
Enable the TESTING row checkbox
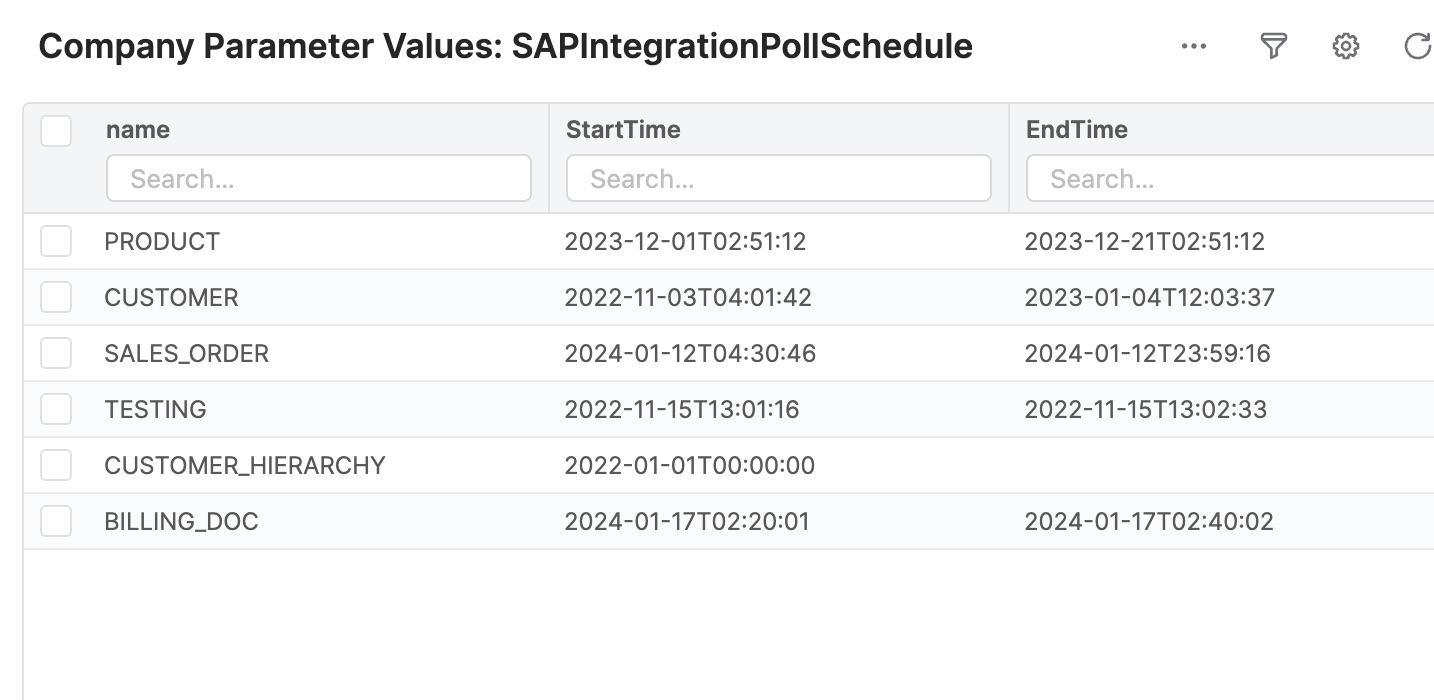coord(56,409)
